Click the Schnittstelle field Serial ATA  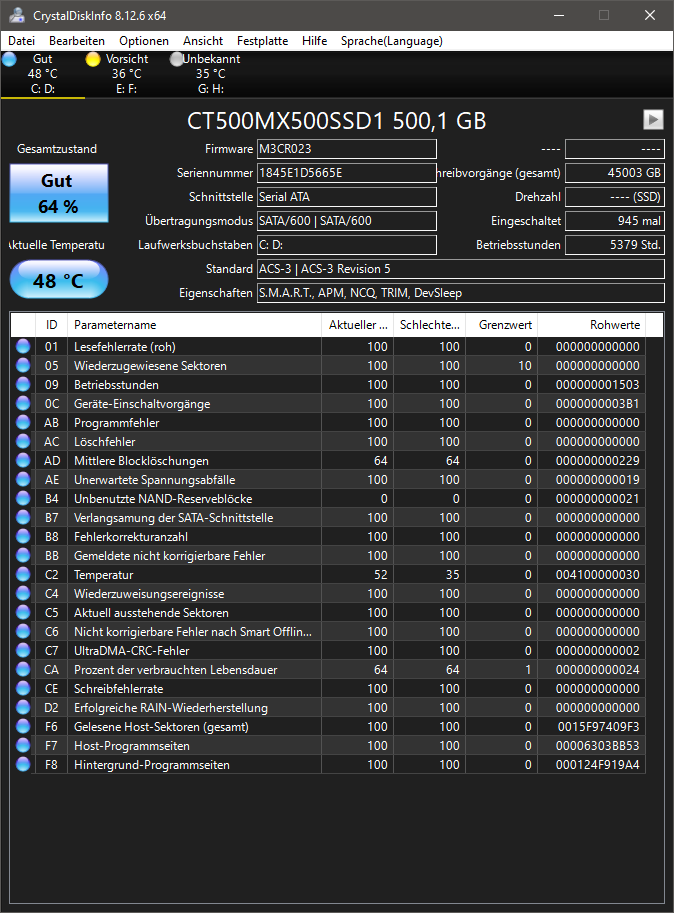pyautogui.click(x=347, y=197)
